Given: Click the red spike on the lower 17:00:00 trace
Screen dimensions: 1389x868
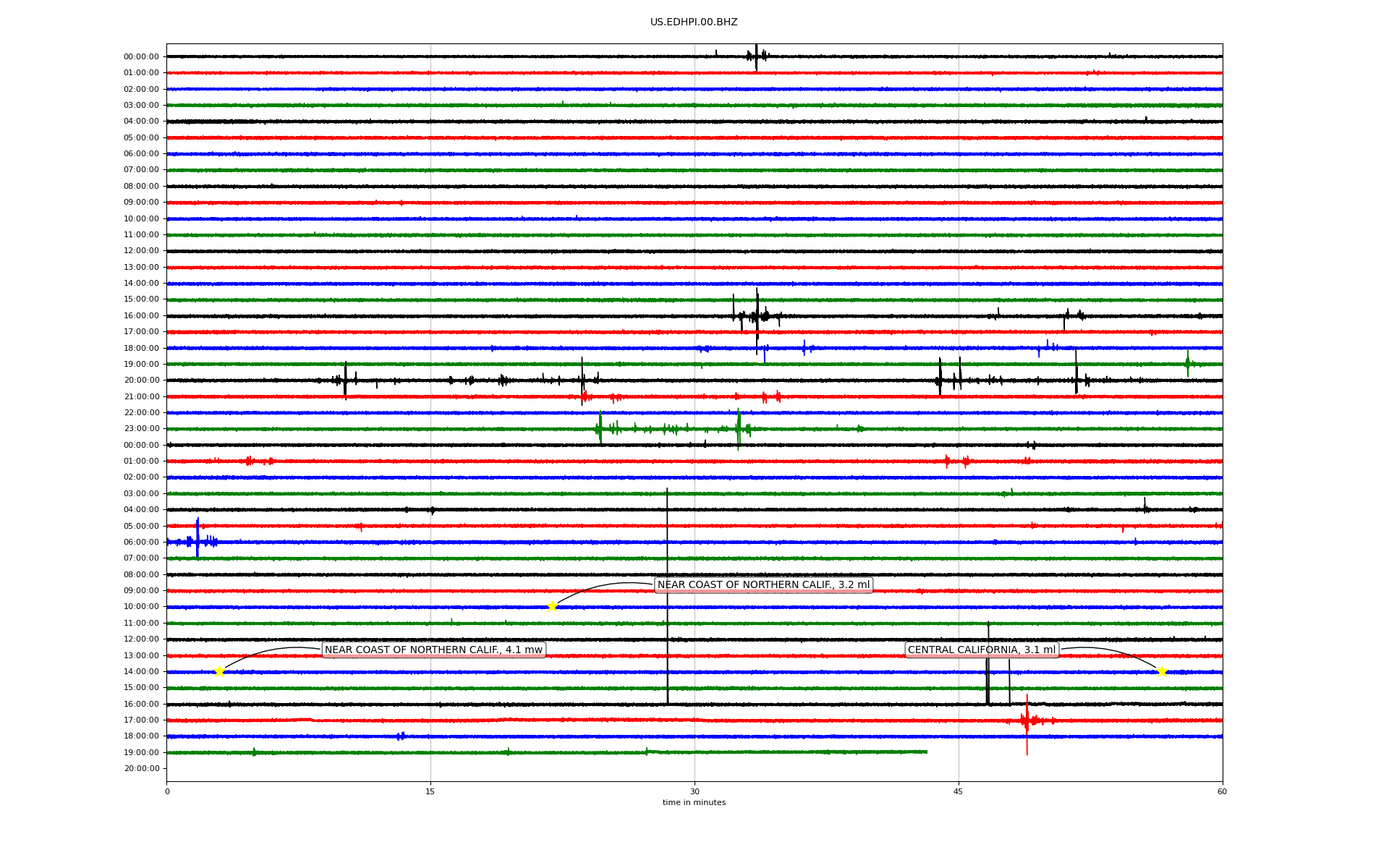Looking at the screenshot, I should point(1027,720).
